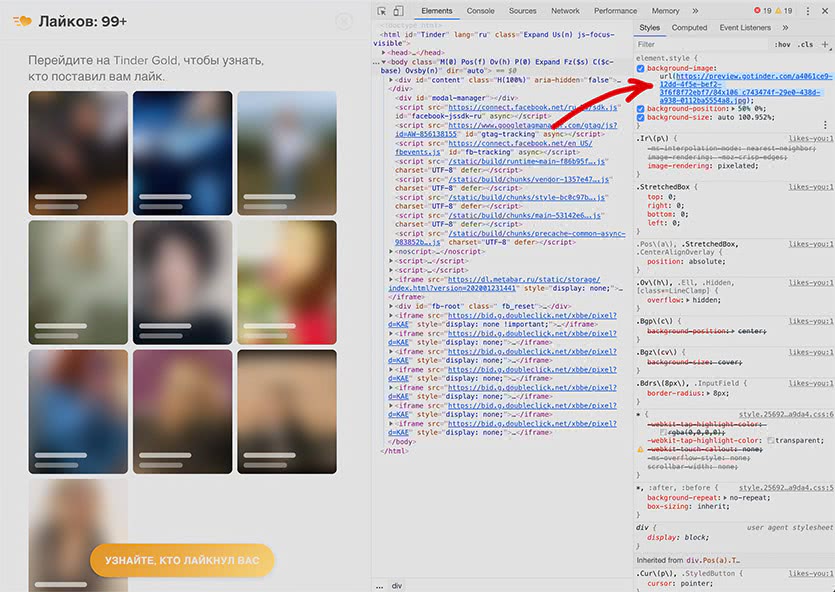The width and height of the screenshot is (835, 592).
Task: Toggle the device toolbar icon
Action: [397, 11]
